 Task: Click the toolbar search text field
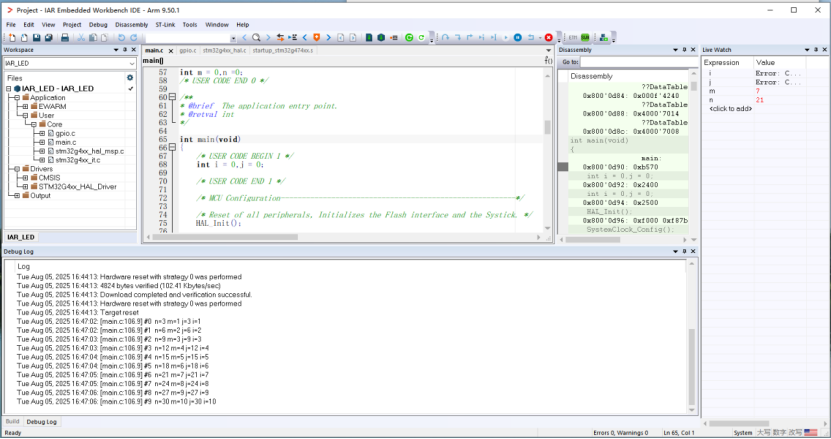(x=188, y=38)
